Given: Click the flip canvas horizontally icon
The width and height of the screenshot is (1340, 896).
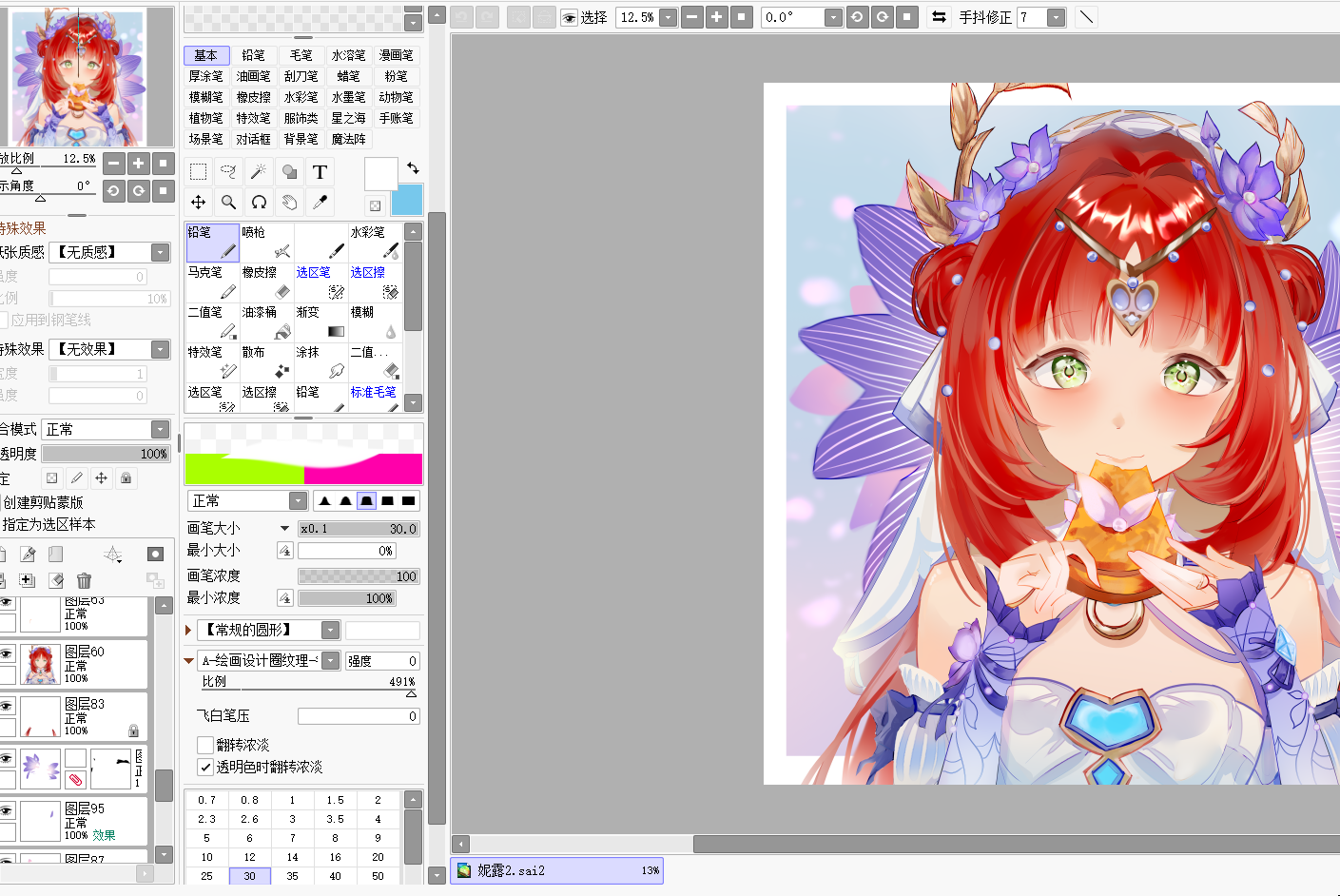Looking at the screenshot, I should click(x=939, y=17).
